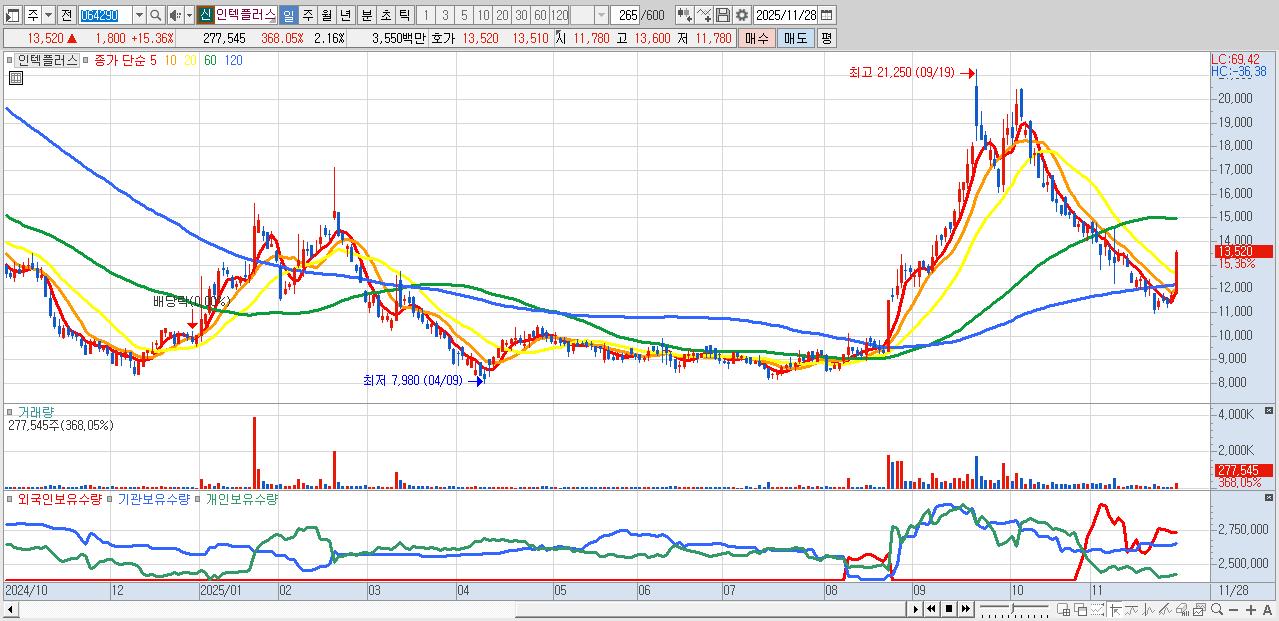Select the 120 period button
Screen dimensions: 1279x621
pos(559,15)
